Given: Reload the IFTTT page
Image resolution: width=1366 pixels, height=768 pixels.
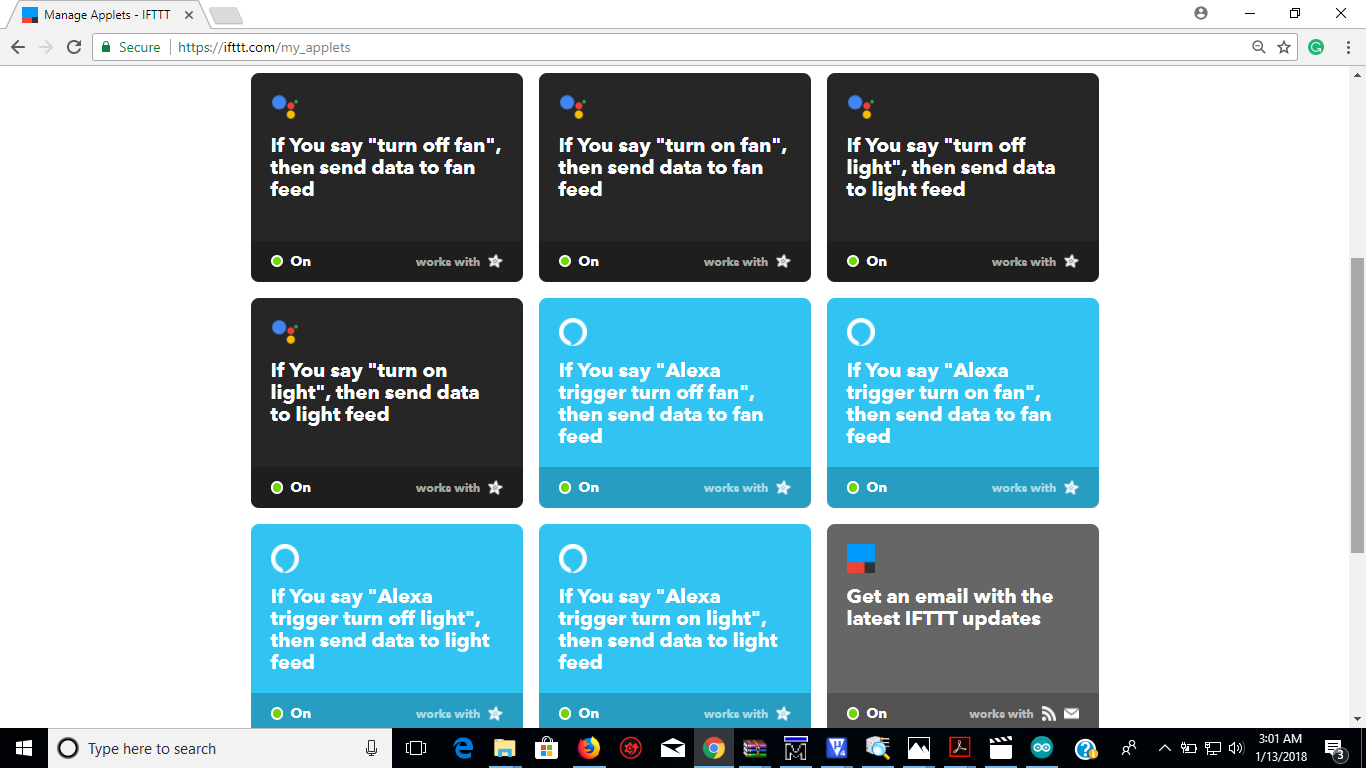Looking at the screenshot, I should pos(74,47).
